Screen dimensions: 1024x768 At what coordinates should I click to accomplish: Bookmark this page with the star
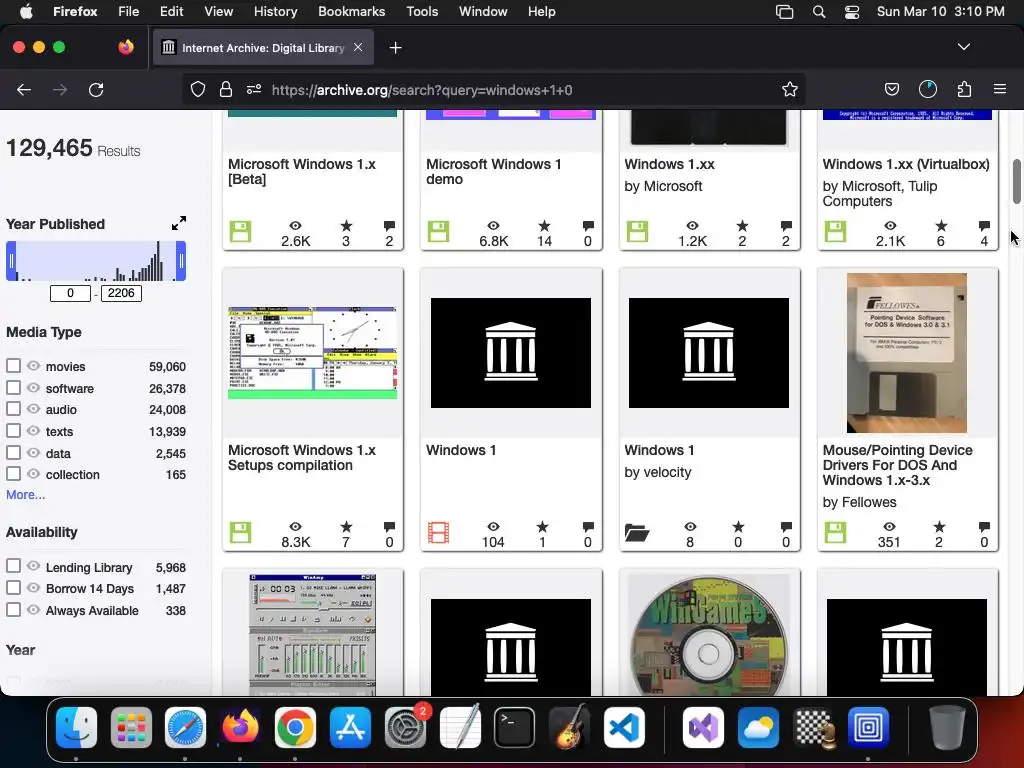tap(790, 89)
